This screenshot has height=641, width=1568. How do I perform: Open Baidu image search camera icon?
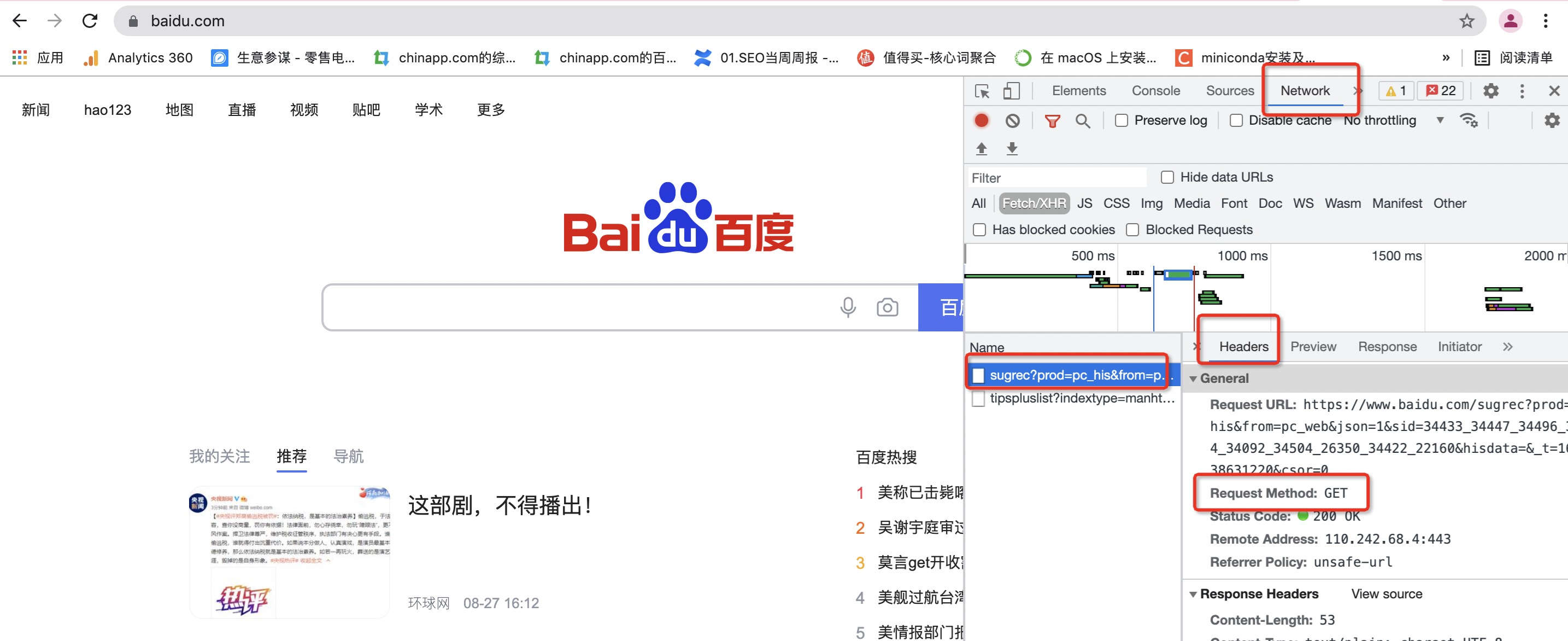pyautogui.click(x=888, y=307)
